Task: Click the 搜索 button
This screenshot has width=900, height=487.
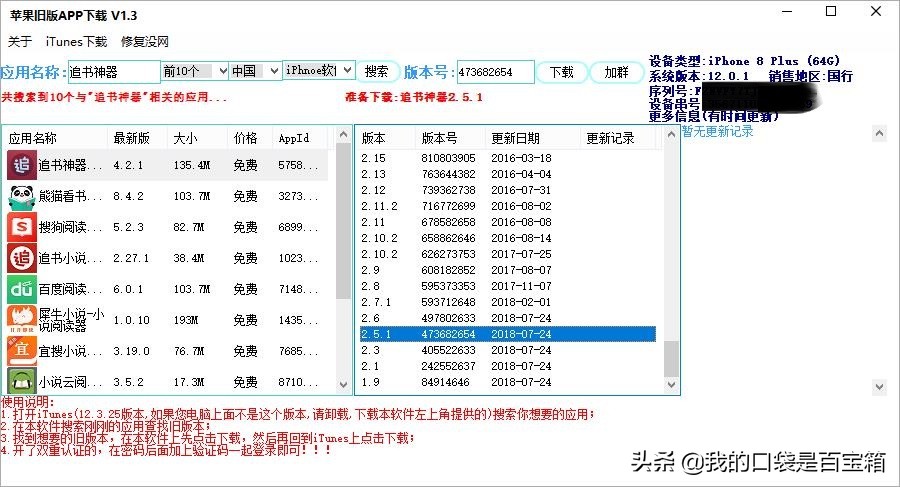Action: 377,72
